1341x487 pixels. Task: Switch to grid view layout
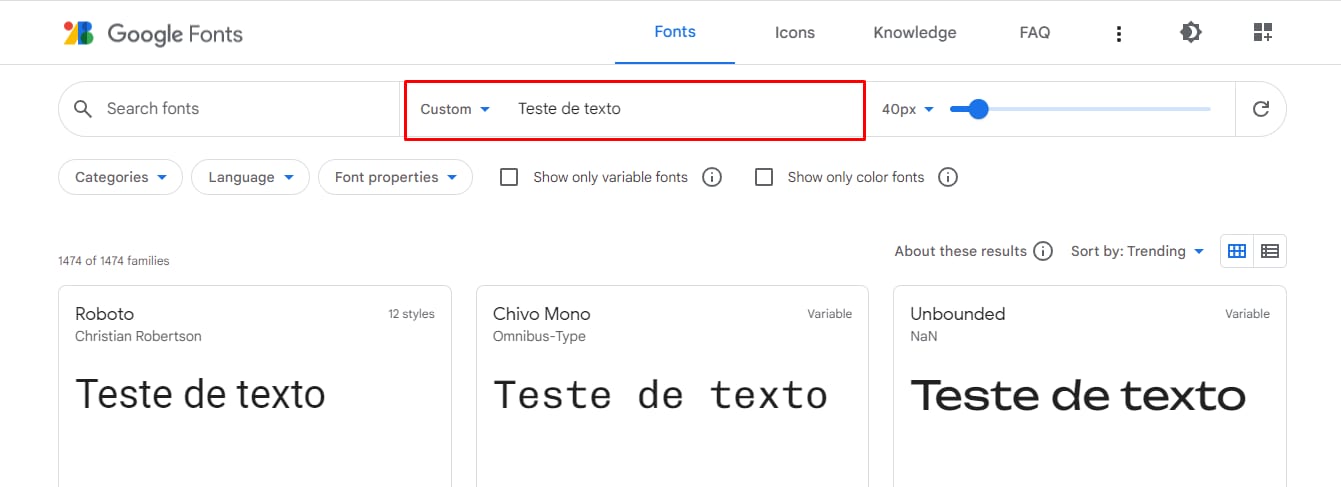[x=1237, y=251]
